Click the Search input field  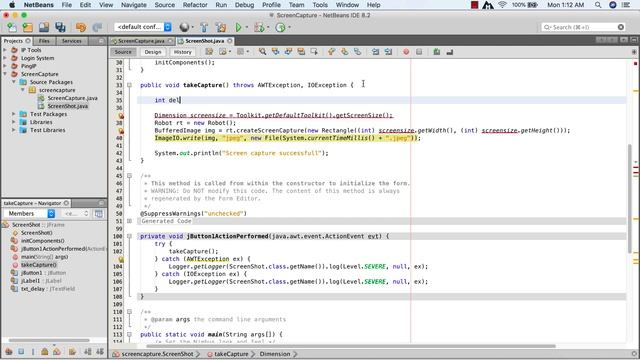click(583, 27)
